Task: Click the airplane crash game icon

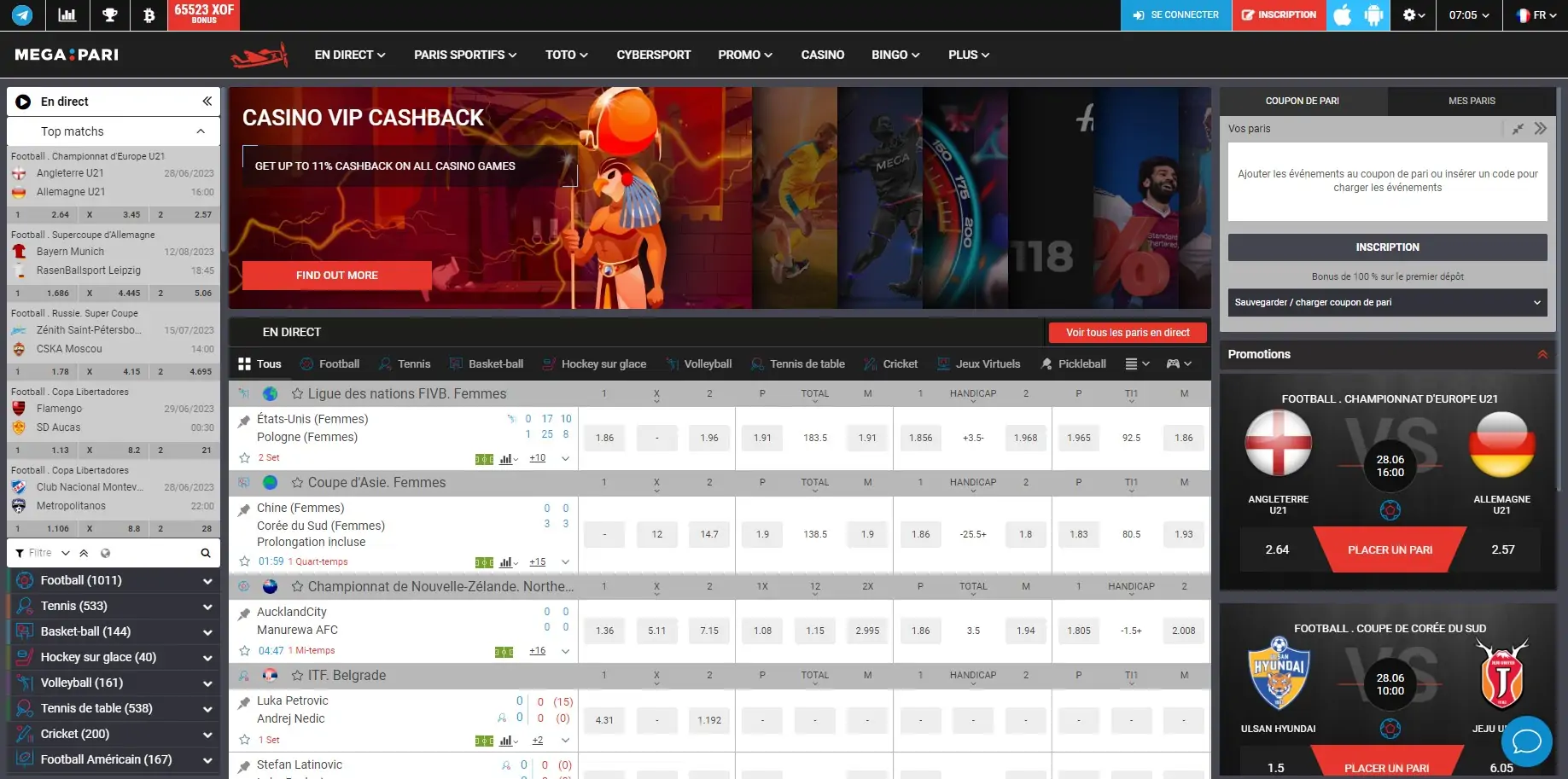Action: 259,55
